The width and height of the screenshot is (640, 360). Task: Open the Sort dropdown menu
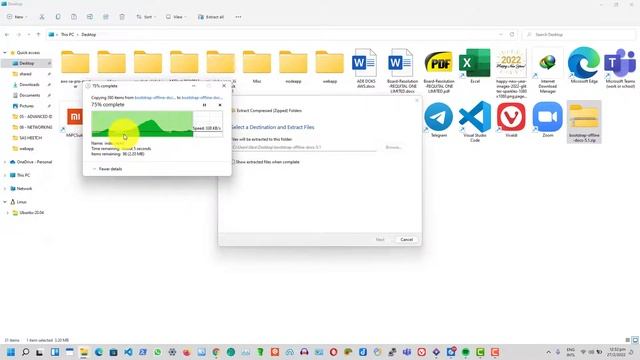click(145, 17)
